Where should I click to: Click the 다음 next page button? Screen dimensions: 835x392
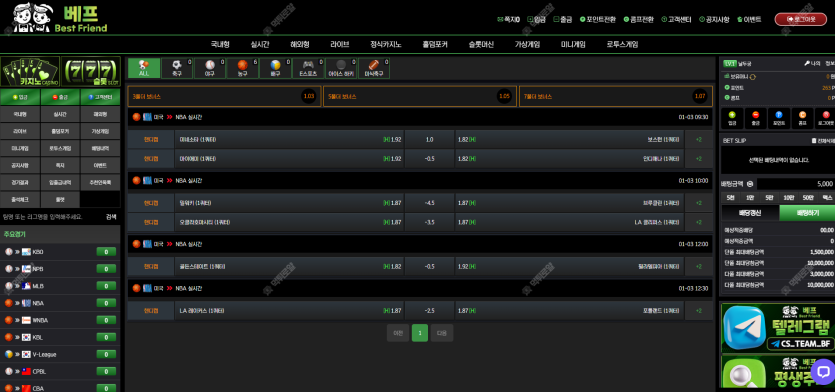[x=442, y=333]
